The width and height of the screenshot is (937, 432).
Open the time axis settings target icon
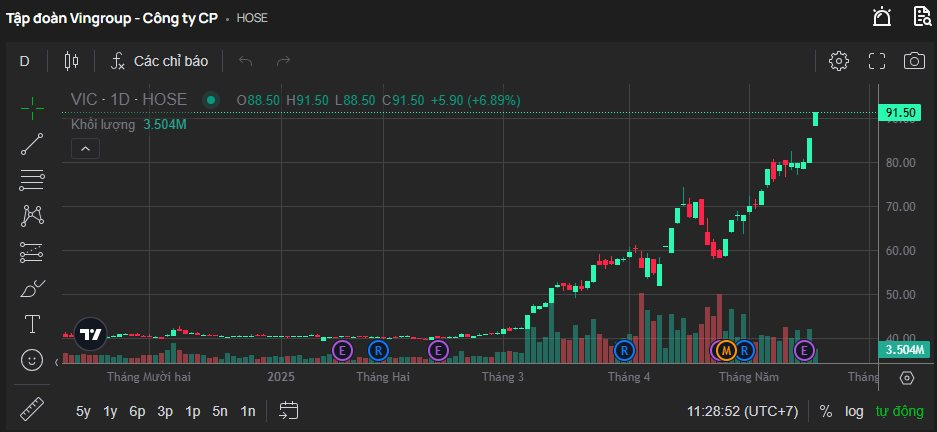pyautogui.click(x=907, y=378)
